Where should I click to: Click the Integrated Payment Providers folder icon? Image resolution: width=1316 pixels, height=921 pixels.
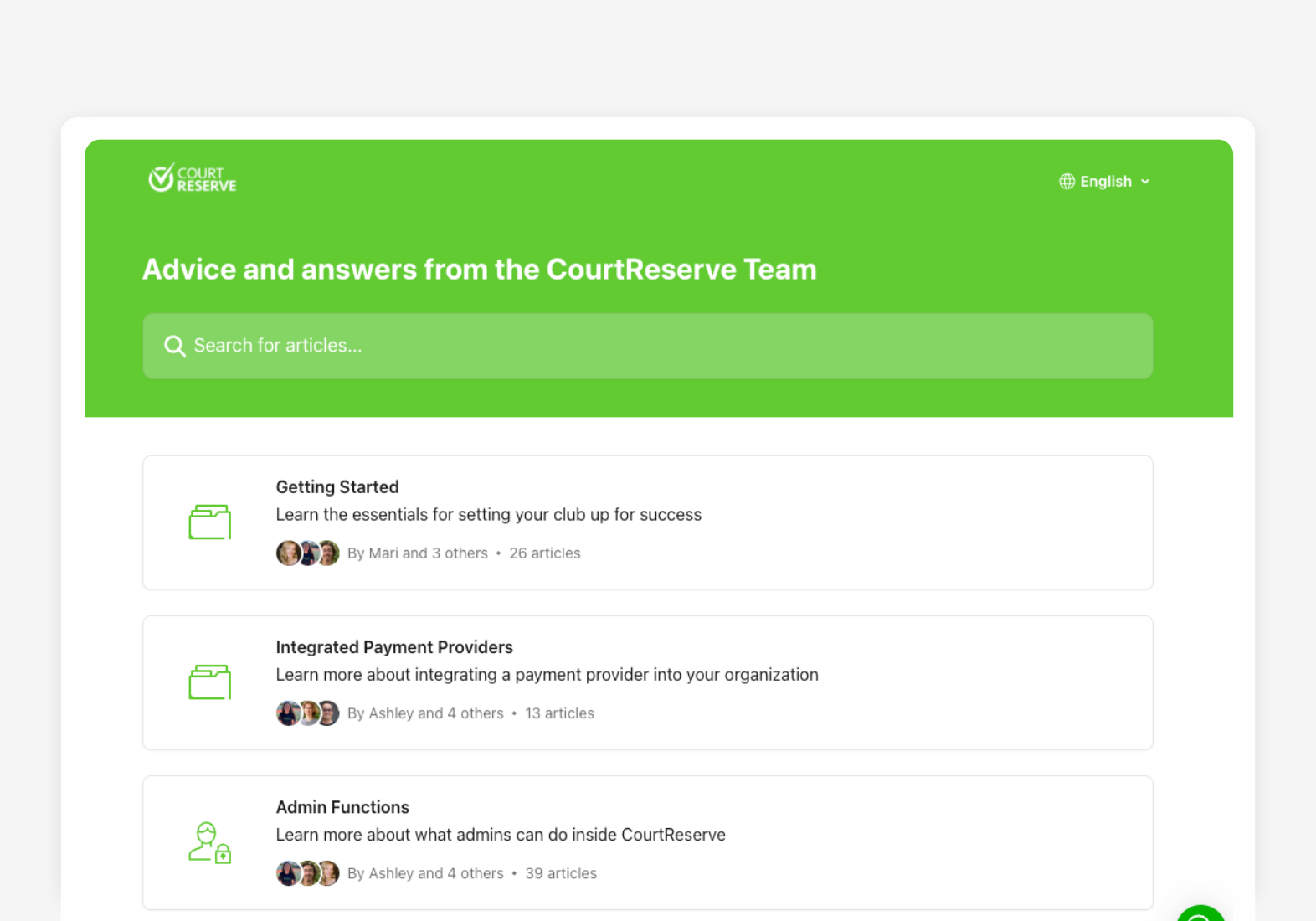point(209,682)
